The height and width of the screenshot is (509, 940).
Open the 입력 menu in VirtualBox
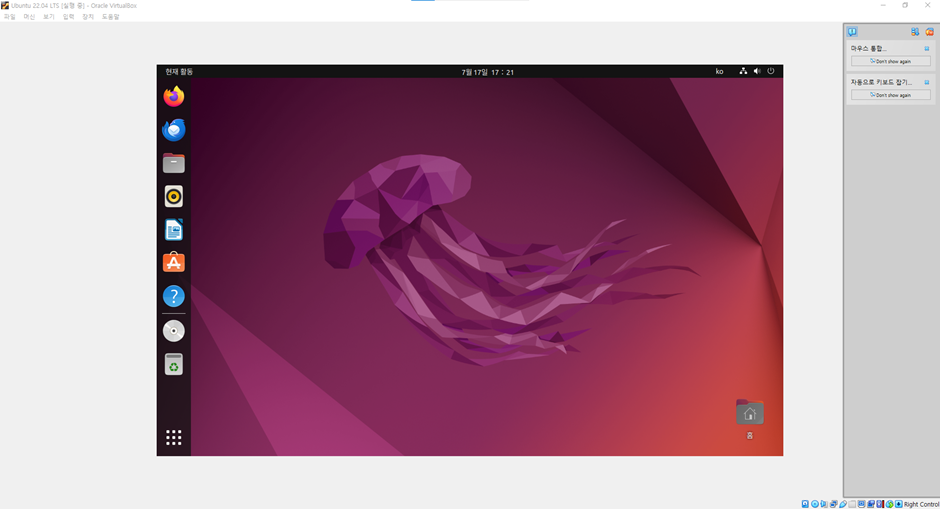(68, 17)
